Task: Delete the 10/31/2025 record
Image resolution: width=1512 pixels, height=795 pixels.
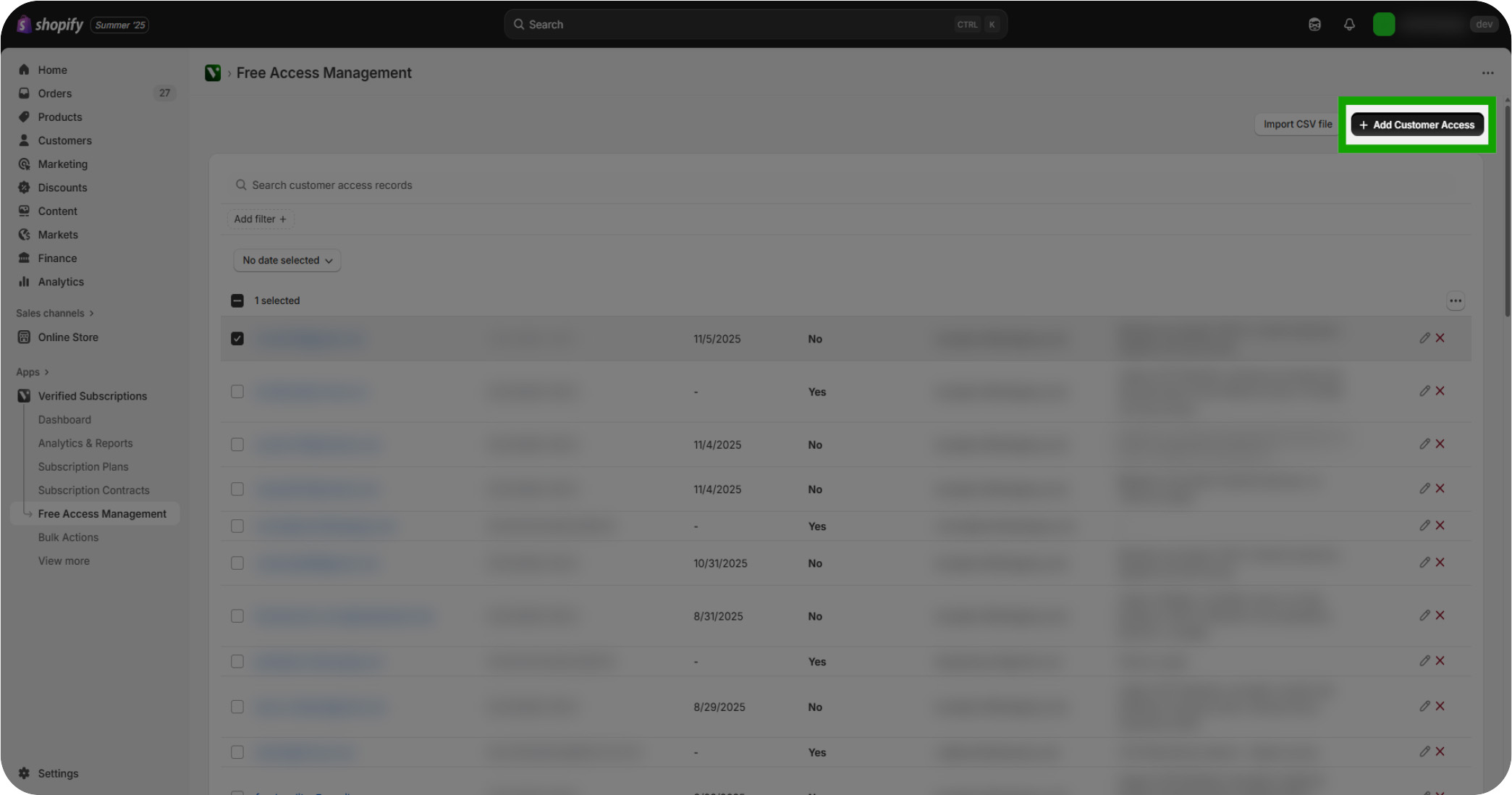Action: [1440, 563]
